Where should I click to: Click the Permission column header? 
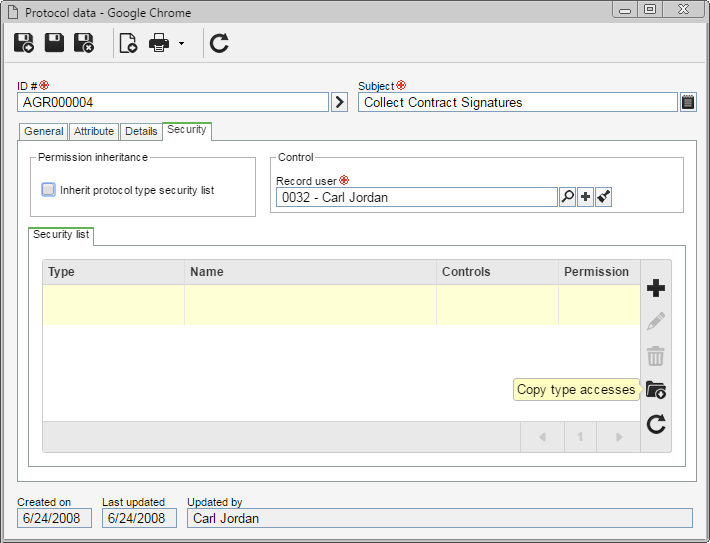pyautogui.click(x=599, y=272)
